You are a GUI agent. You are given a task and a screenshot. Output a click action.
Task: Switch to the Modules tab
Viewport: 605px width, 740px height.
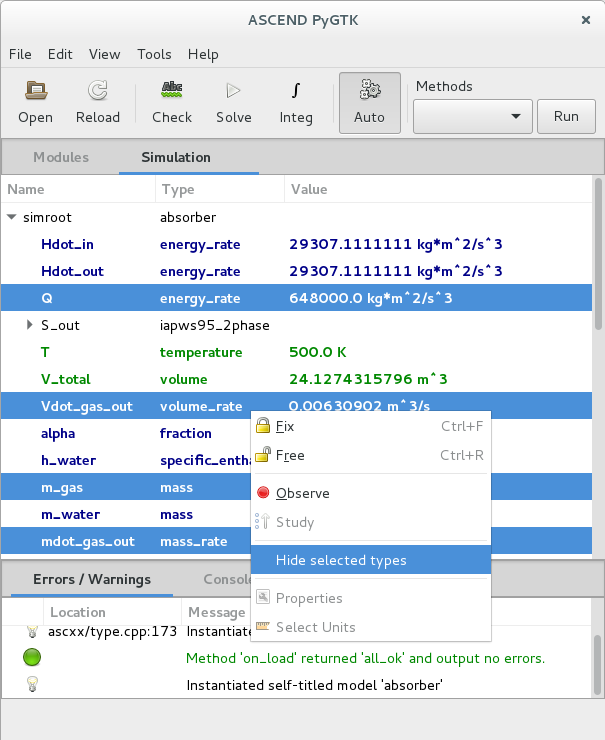tap(61, 157)
